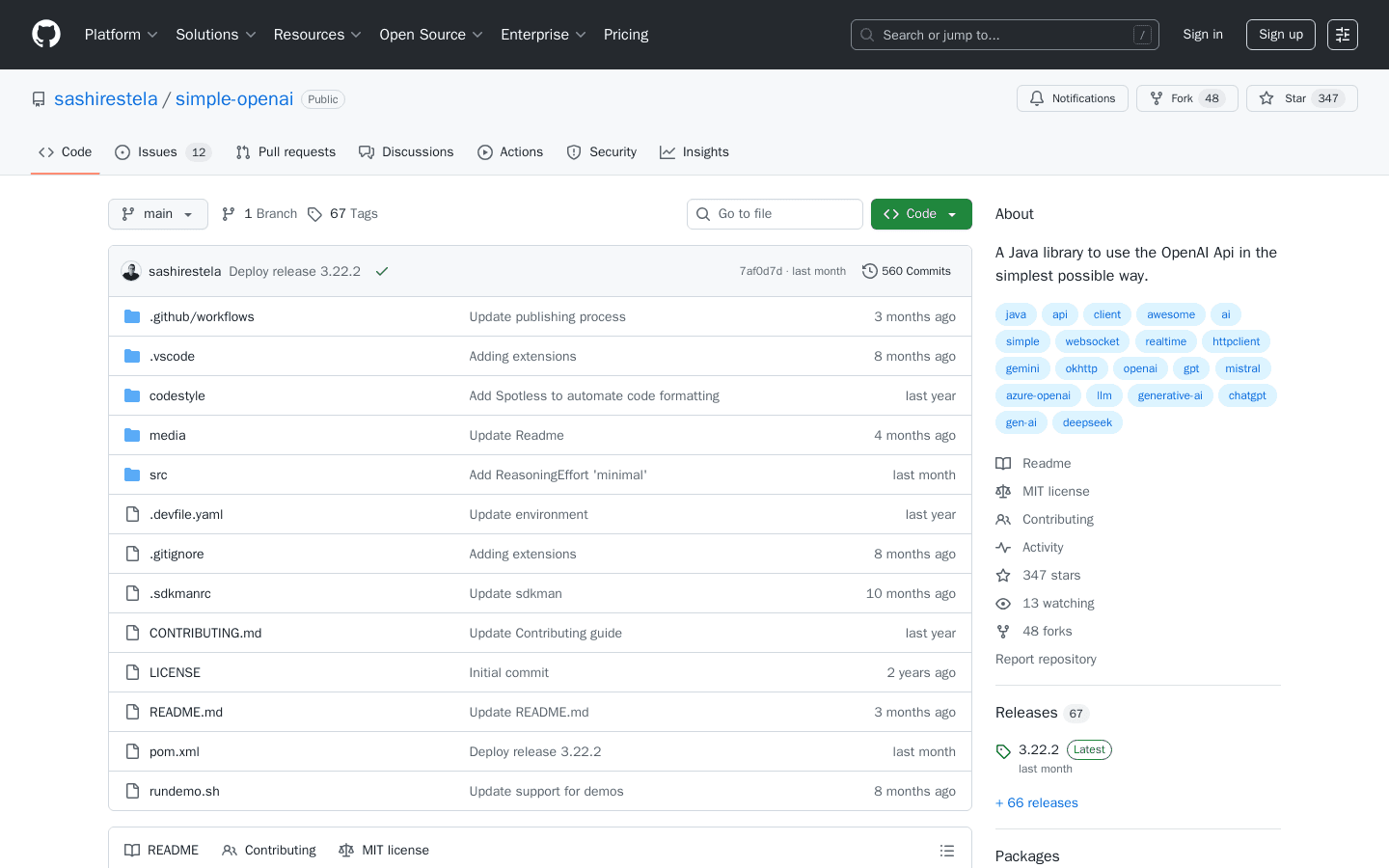The height and width of the screenshot is (868, 1389).
Task: Click the Sign up button
Action: 1280,34
